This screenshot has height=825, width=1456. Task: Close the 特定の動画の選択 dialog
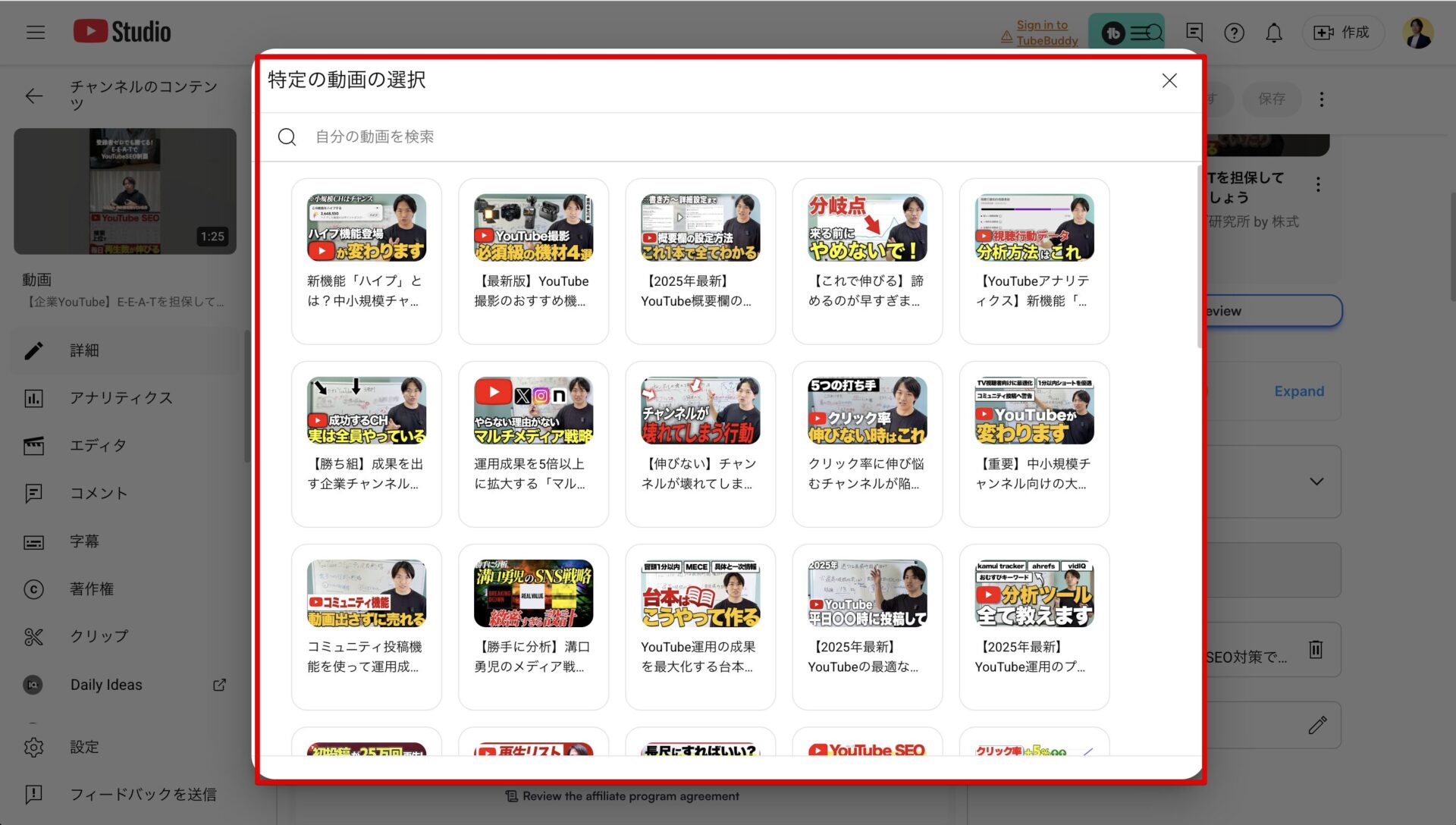[x=1169, y=80]
